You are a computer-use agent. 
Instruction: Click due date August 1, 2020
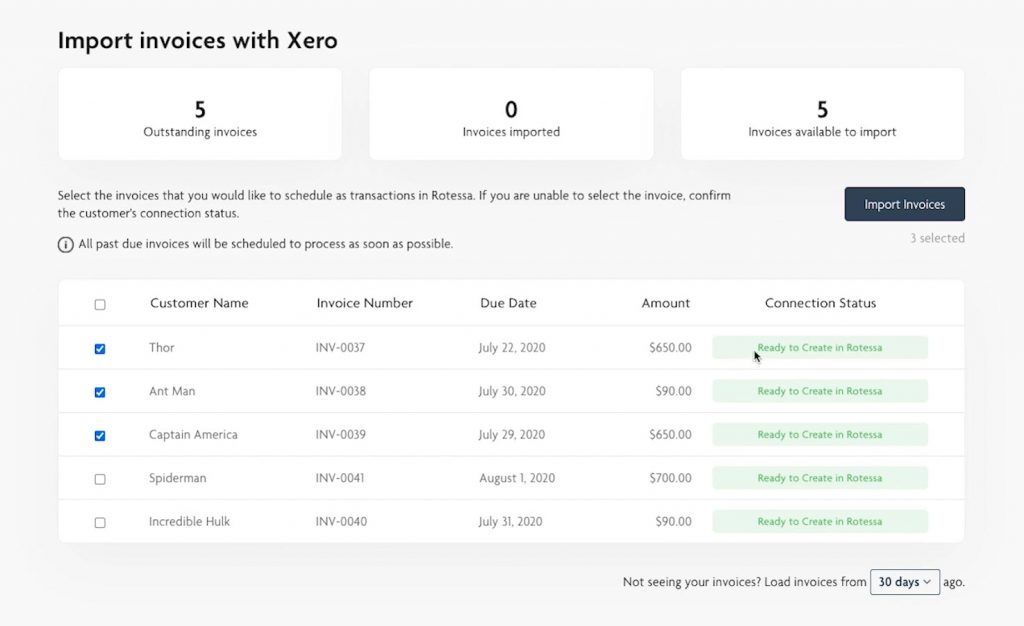pos(517,478)
